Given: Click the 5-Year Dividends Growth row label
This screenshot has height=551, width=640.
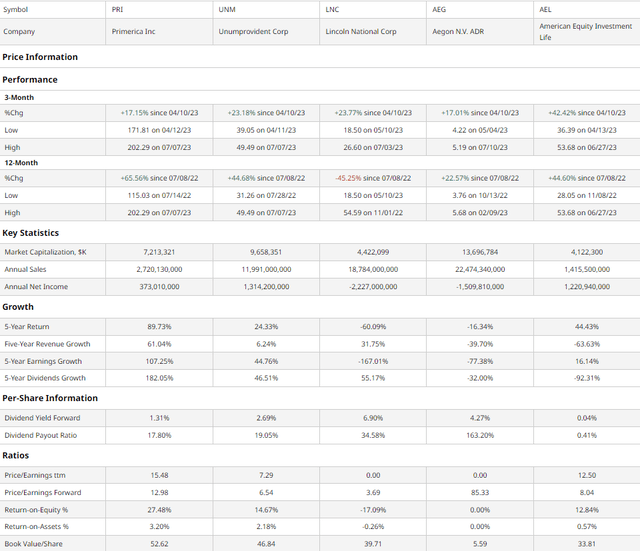Looking at the screenshot, I should tap(45, 378).
